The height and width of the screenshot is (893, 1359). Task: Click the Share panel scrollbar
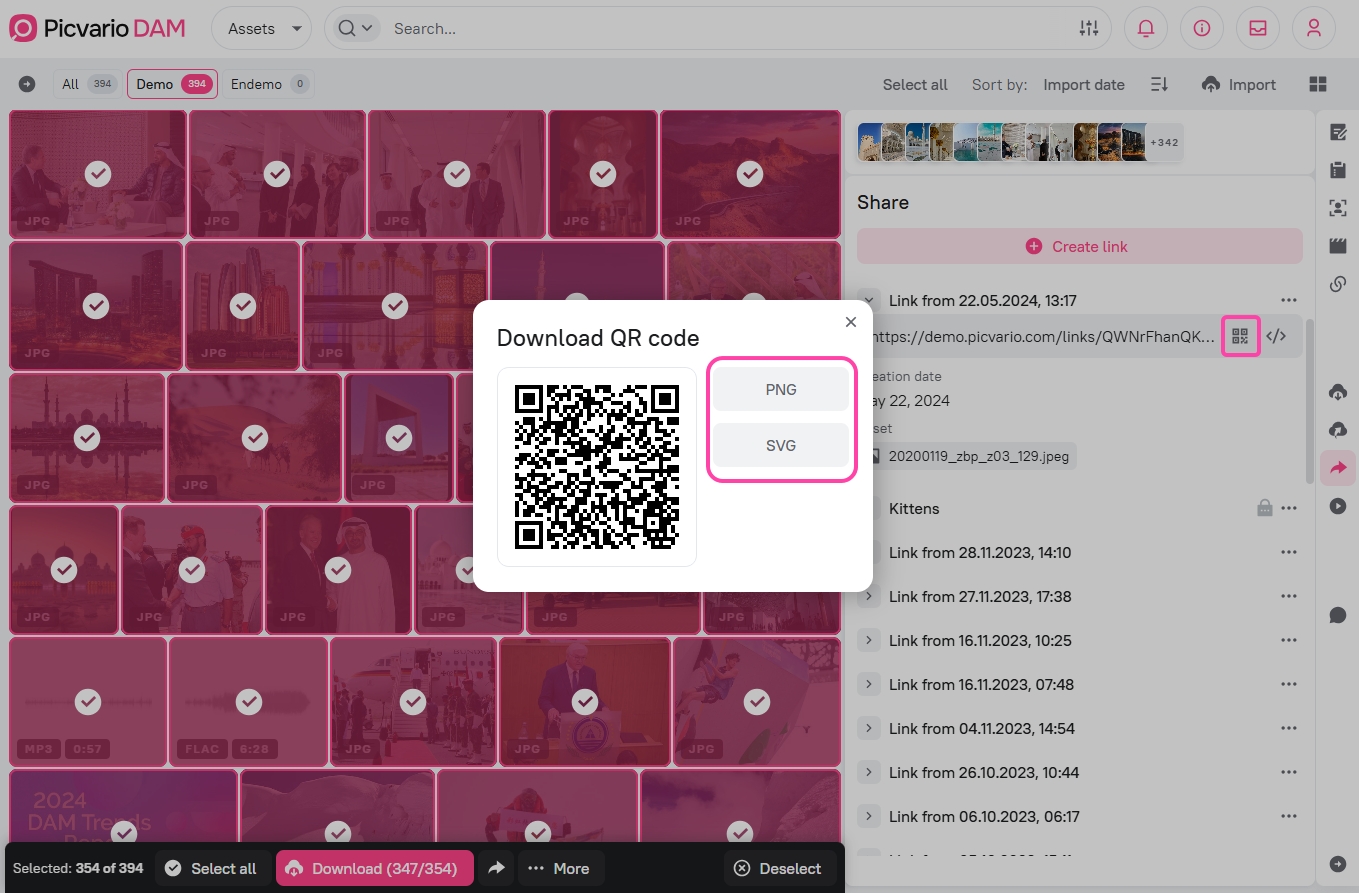1310,400
